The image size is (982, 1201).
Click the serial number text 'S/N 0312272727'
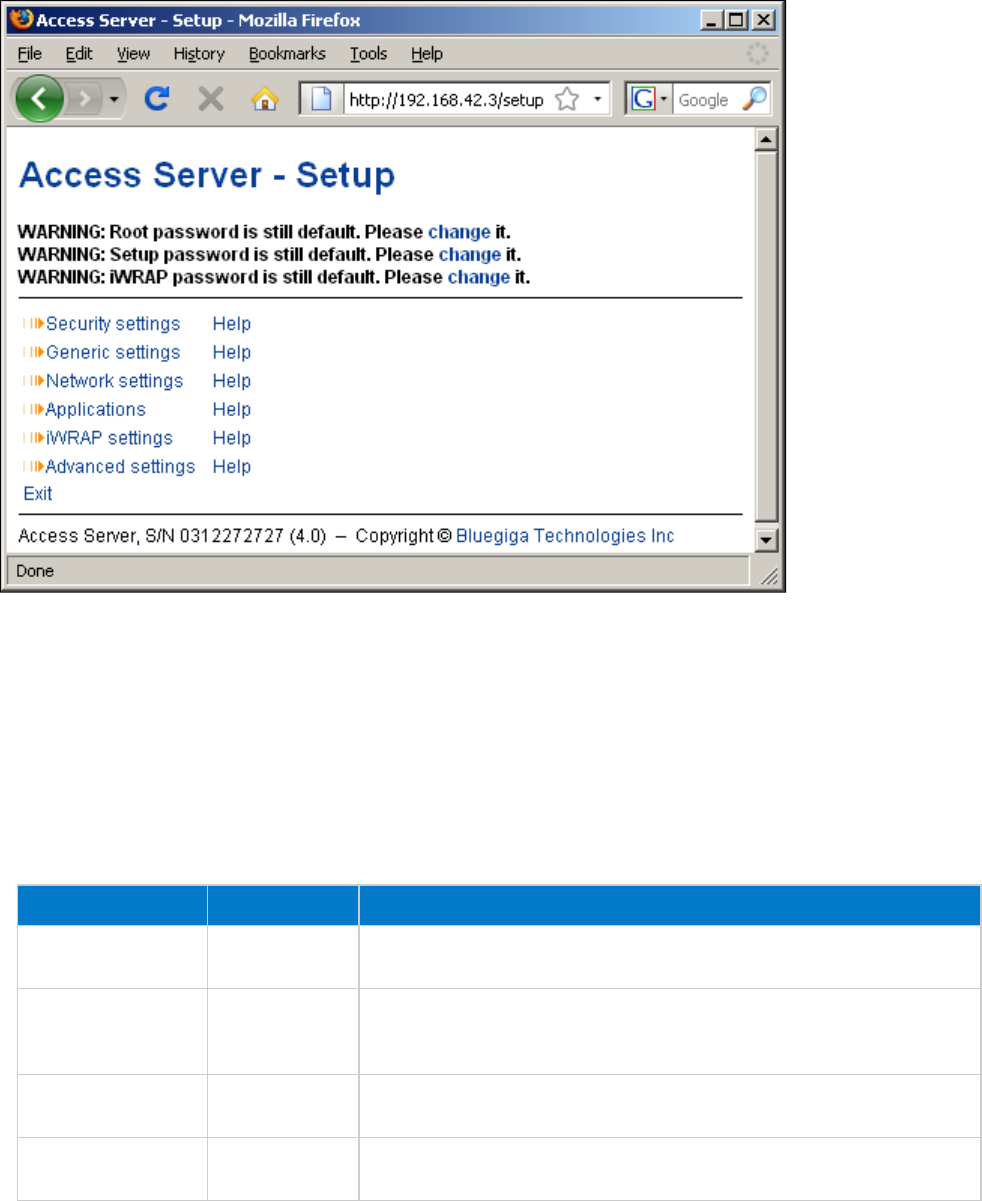point(214,536)
